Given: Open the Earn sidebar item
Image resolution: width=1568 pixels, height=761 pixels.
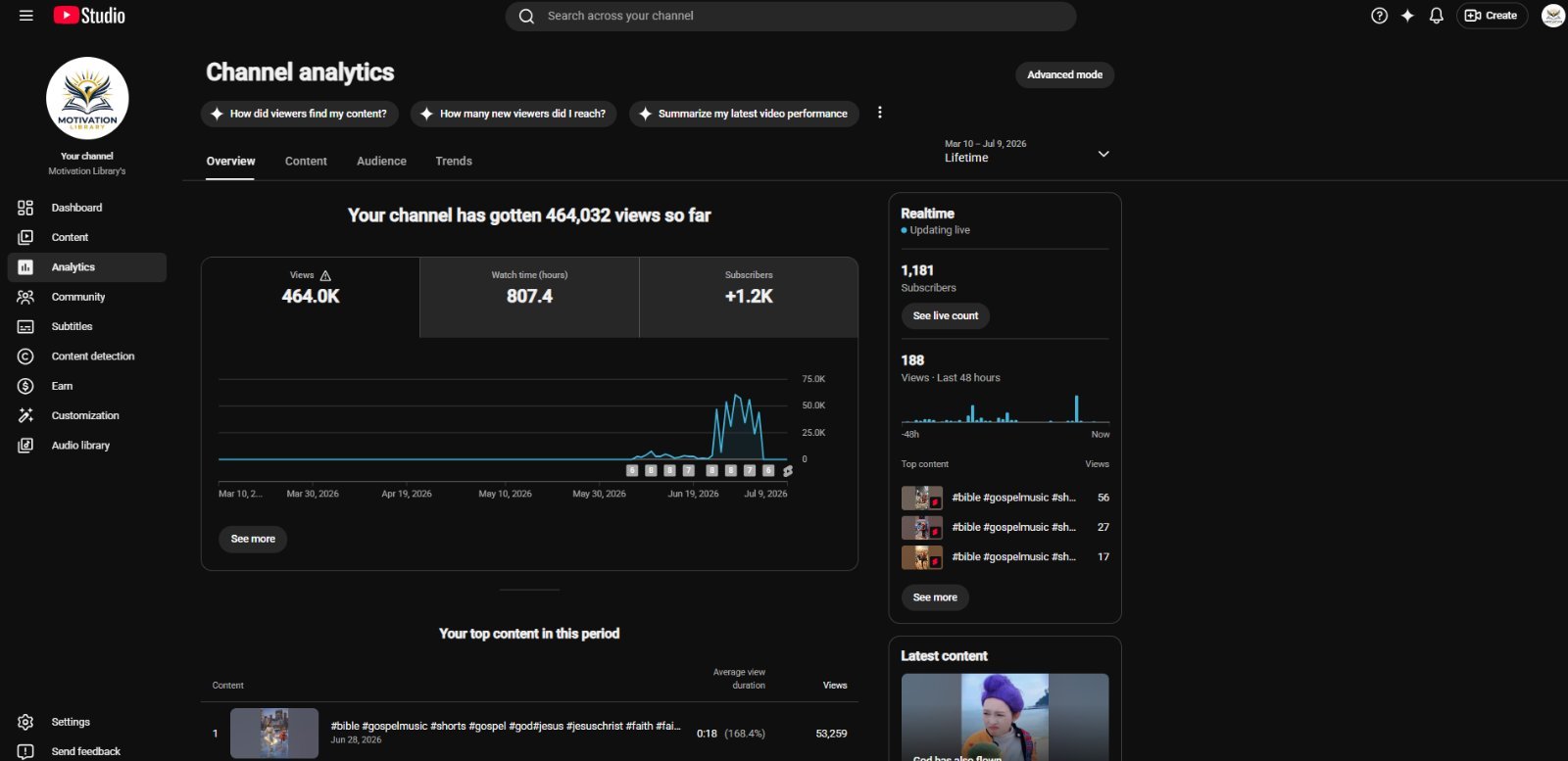Looking at the screenshot, I should point(86,386).
